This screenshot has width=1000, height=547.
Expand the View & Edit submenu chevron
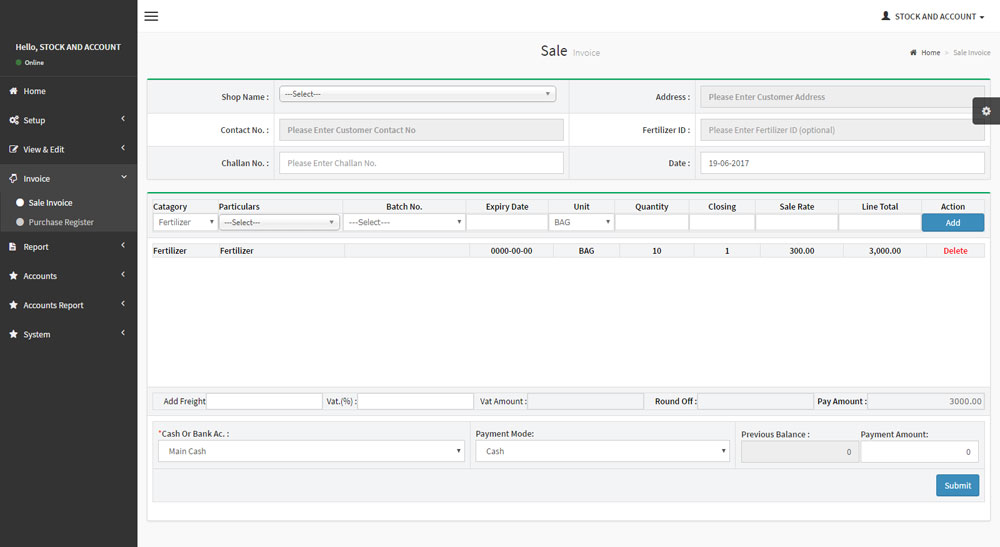coord(123,148)
